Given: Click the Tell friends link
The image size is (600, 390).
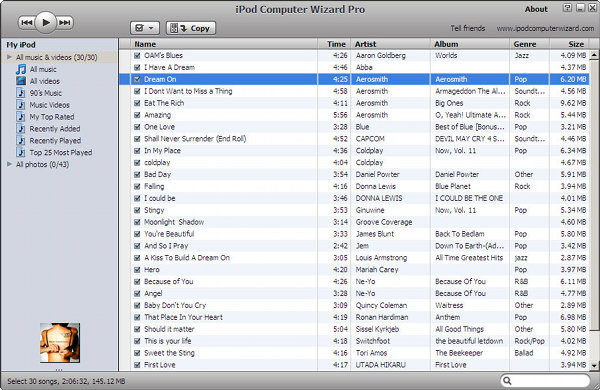Looking at the screenshot, I should (468, 28).
